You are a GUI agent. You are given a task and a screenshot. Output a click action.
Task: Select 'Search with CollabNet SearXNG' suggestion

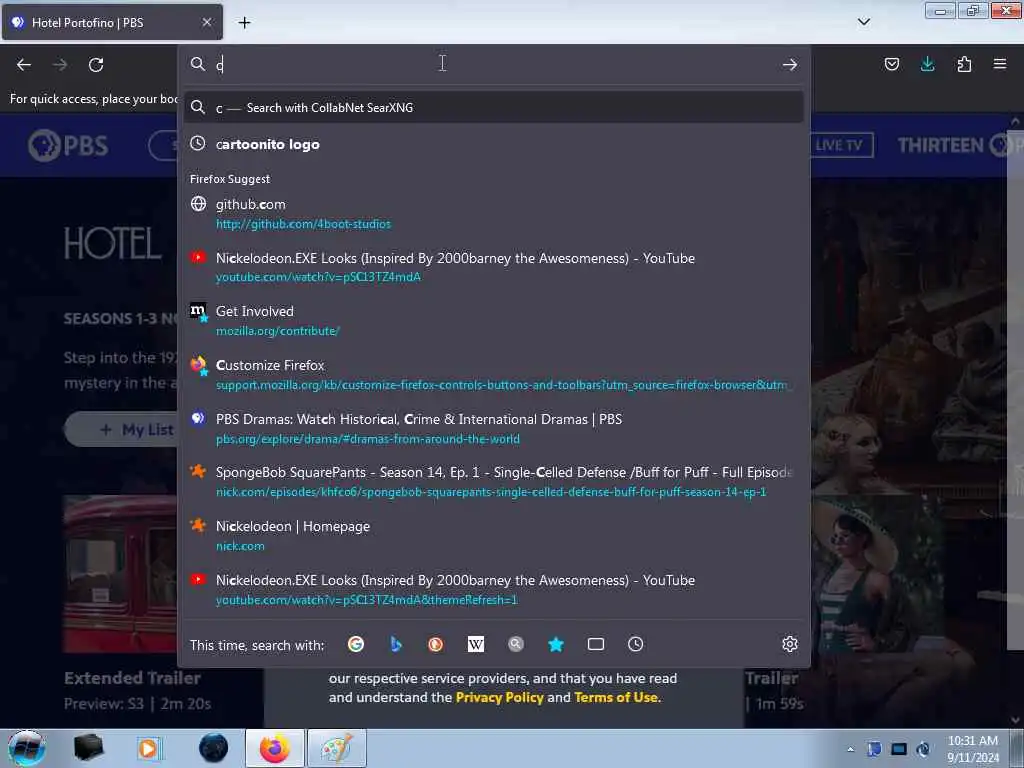(x=493, y=108)
